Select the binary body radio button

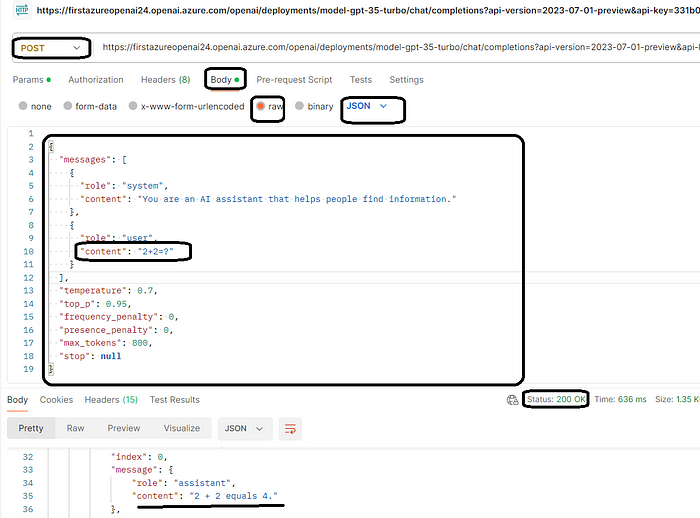coord(299,106)
